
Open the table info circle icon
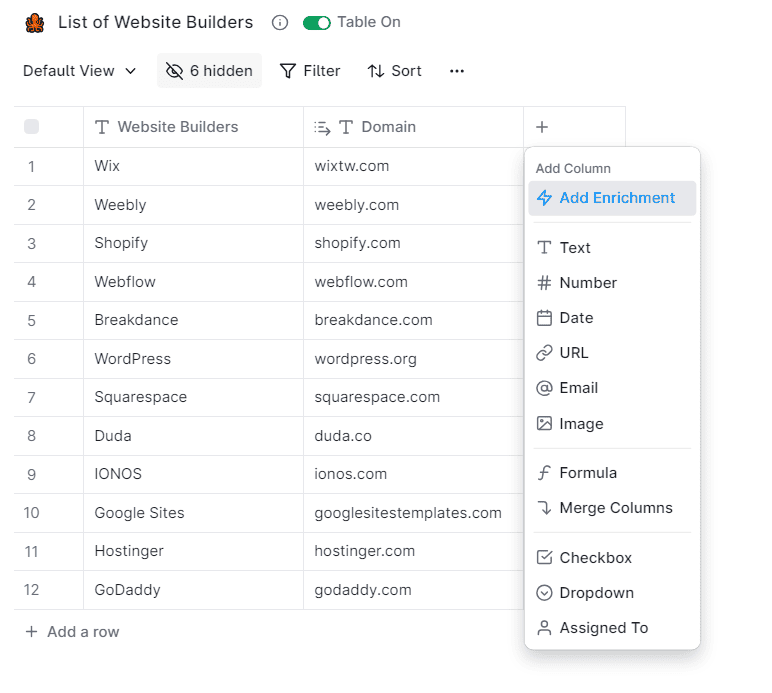pyautogui.click(x=280, y=23)
